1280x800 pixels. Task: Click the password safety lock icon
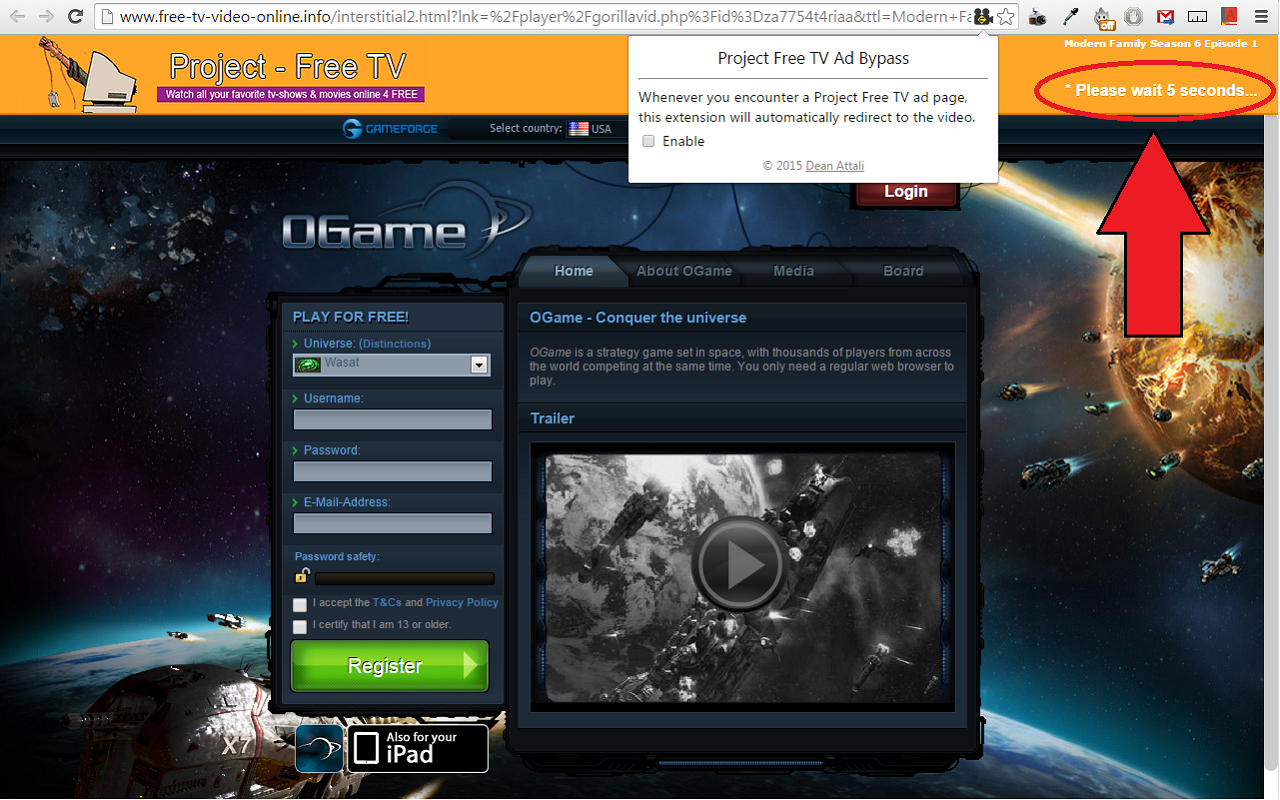click(x=301, y=575)
